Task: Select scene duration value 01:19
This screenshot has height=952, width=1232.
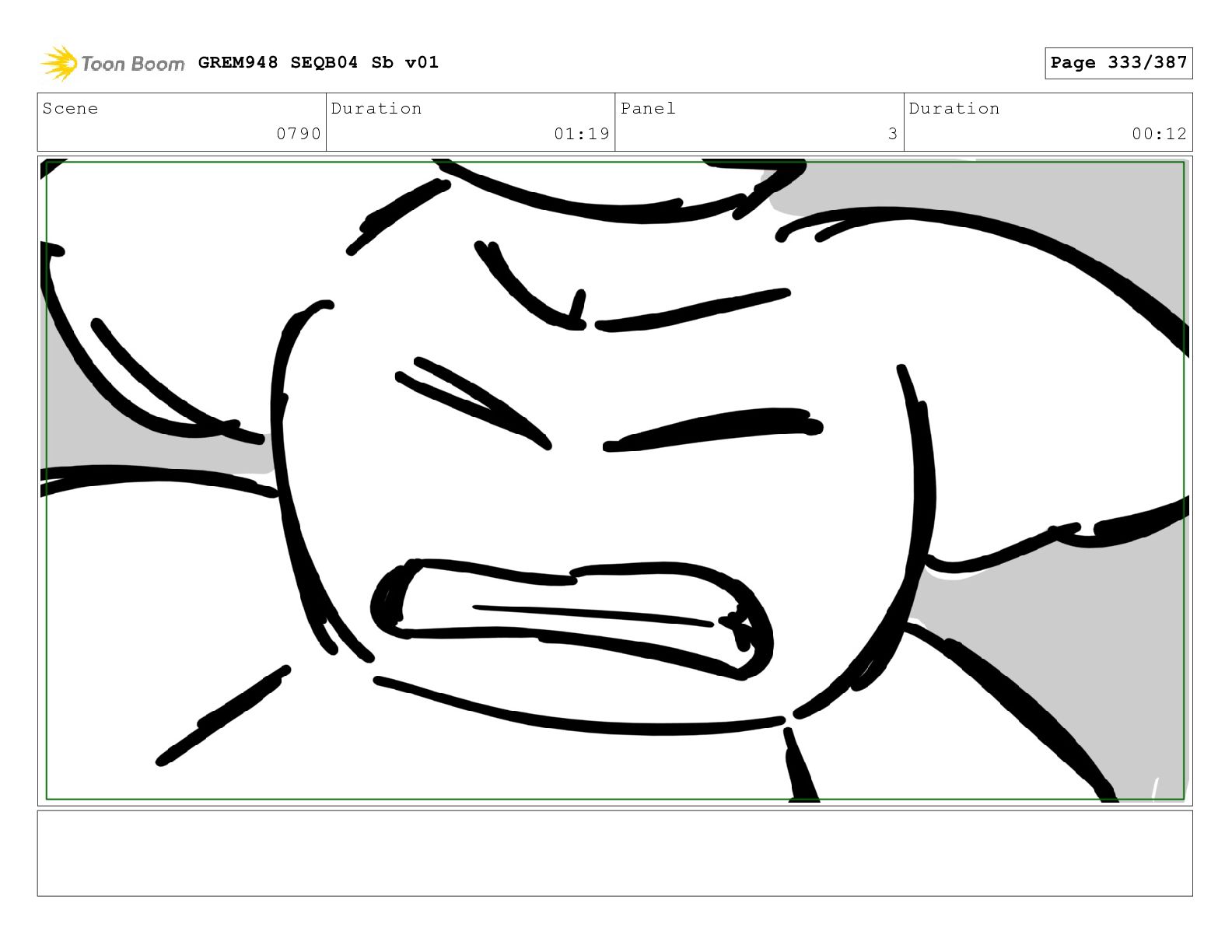Action: pos(581,134)
